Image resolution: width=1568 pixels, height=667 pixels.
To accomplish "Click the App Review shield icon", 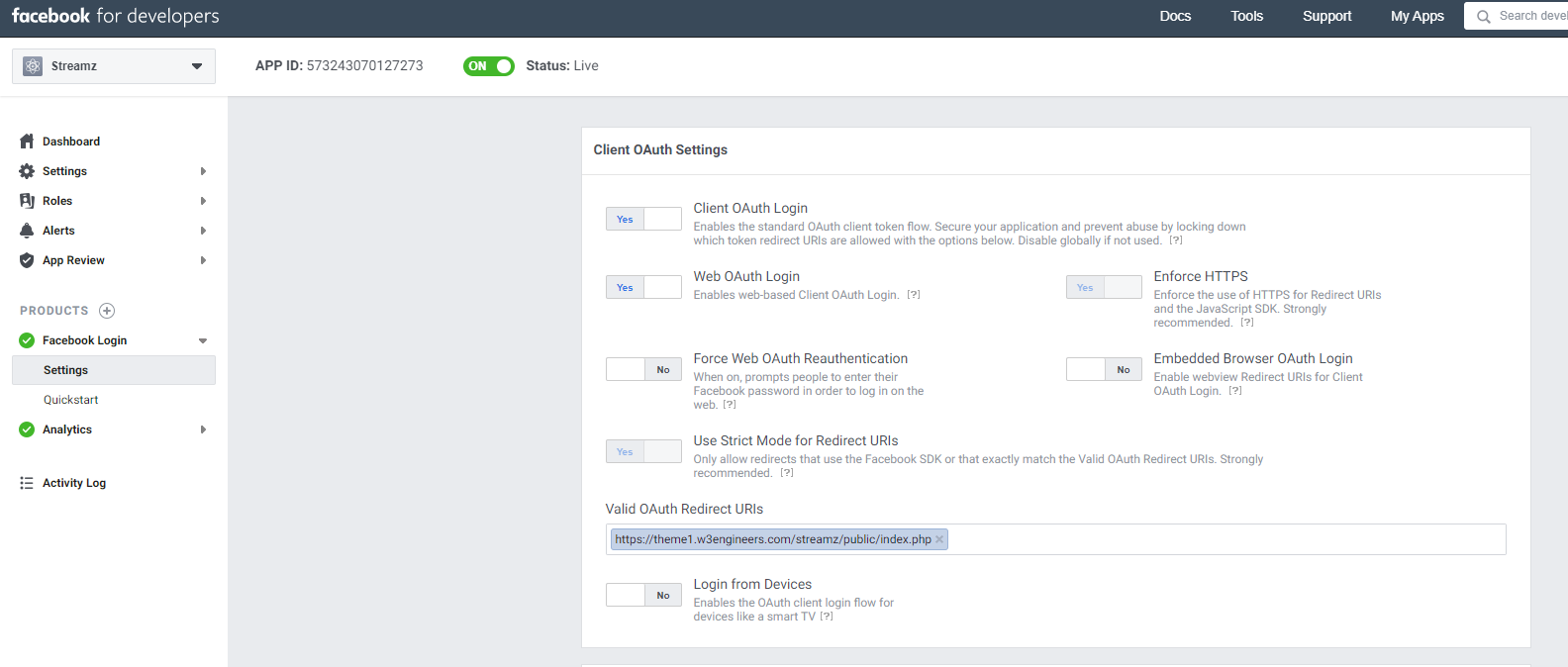I will tap(27, 260).
